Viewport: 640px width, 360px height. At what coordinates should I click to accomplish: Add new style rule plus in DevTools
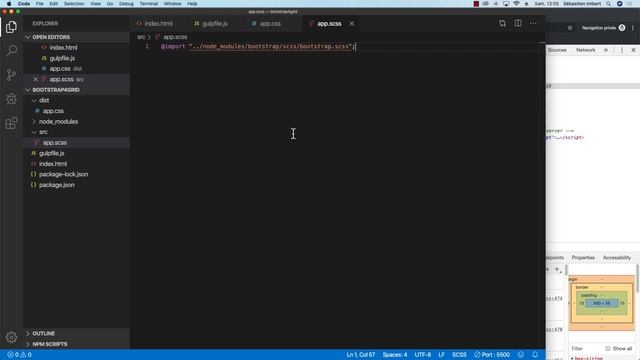pyautogui.click(x=557, y=269)
